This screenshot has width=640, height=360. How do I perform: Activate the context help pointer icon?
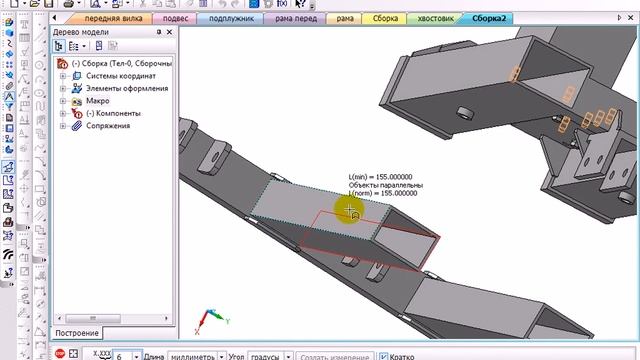pos(300,4)
